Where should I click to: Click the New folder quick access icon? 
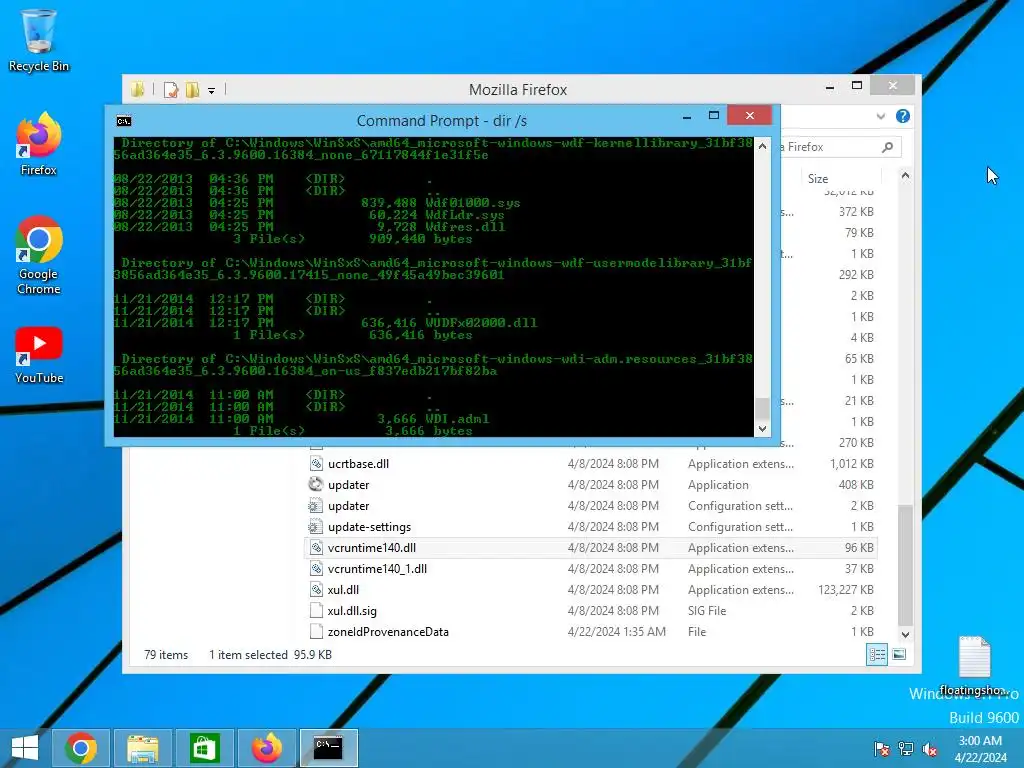tap(193, 89)
